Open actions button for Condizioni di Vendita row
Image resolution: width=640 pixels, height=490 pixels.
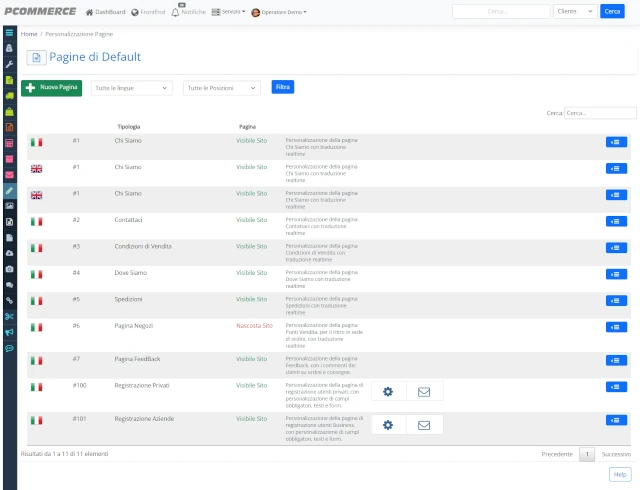pyautogui.click(x=616, y=248)
